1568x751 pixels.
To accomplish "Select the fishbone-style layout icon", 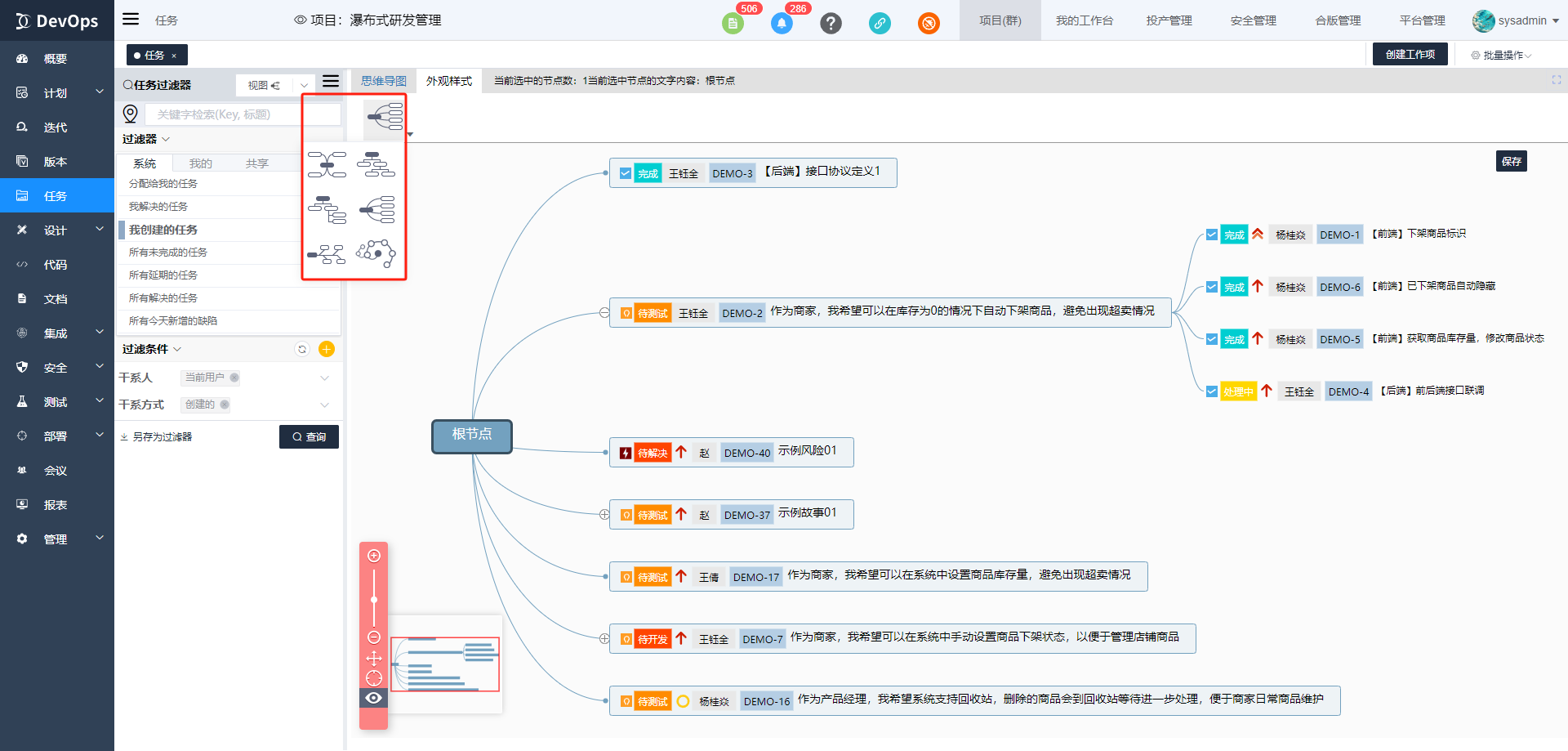I will tap(327, 254).
